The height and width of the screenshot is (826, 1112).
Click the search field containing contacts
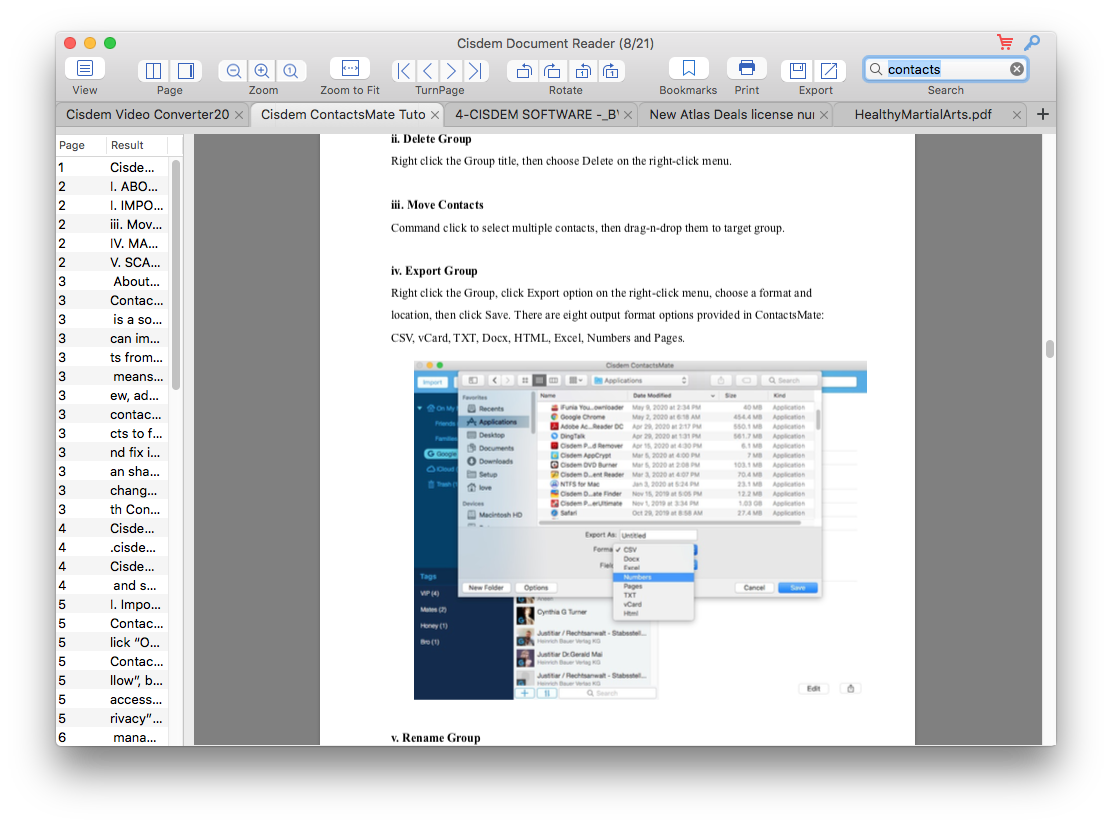tap(940, 69)
